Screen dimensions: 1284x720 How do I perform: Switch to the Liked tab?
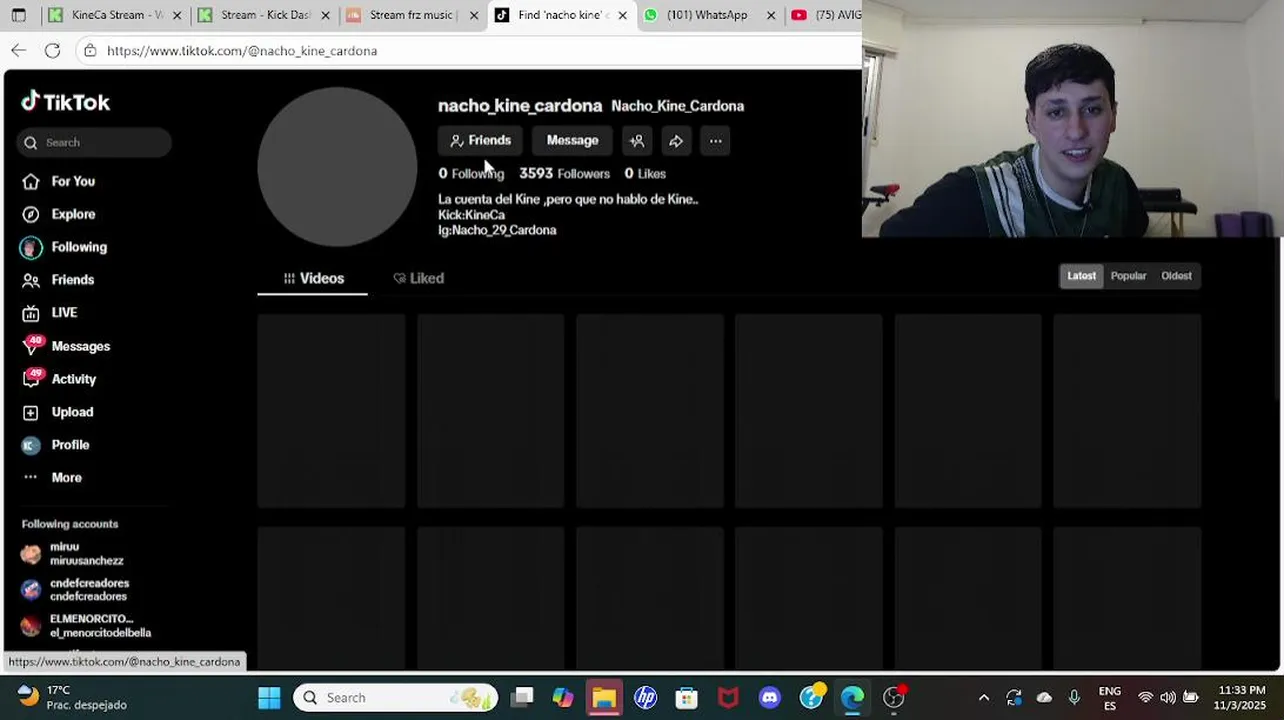418,279
